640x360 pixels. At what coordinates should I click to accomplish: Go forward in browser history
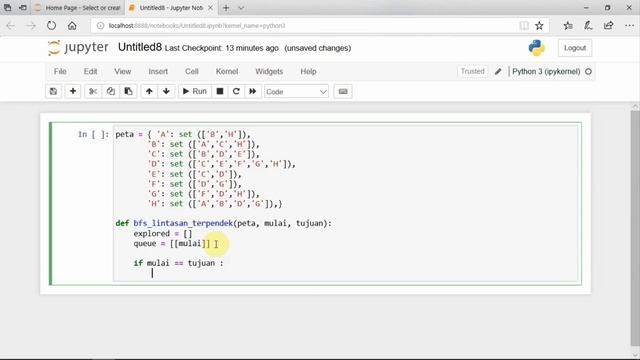click(x=31, y=26)
